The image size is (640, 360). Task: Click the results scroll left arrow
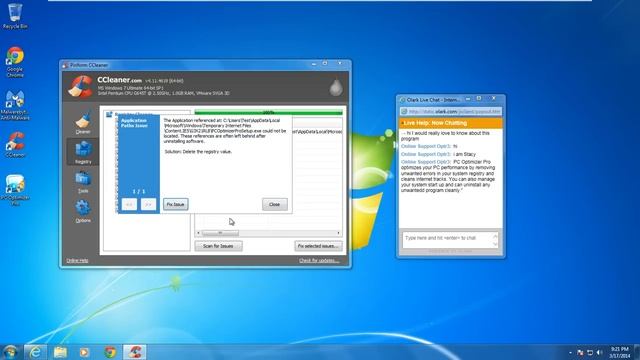click(x=198, y=233)
